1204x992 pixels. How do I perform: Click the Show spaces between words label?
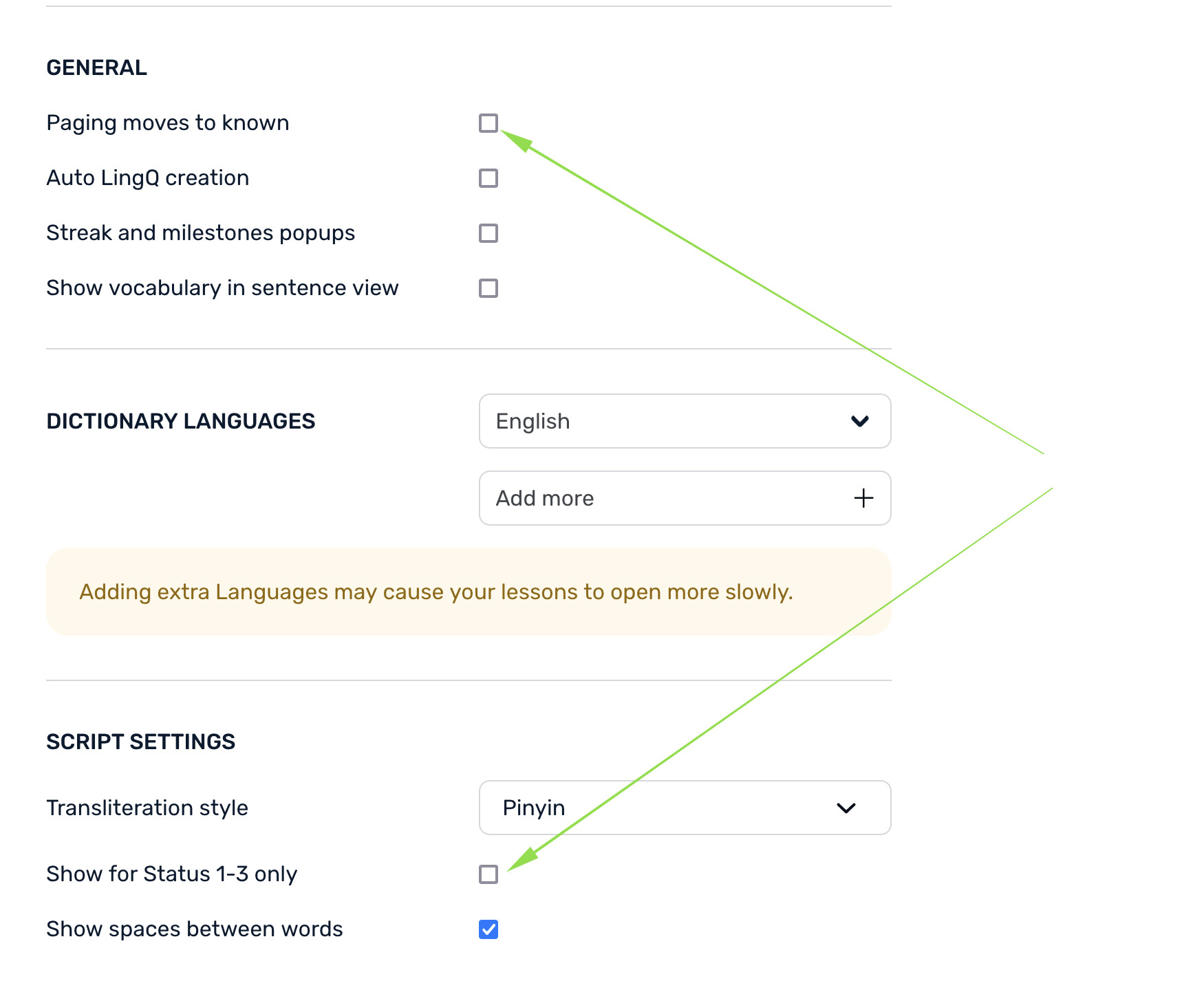pos(195,929)
